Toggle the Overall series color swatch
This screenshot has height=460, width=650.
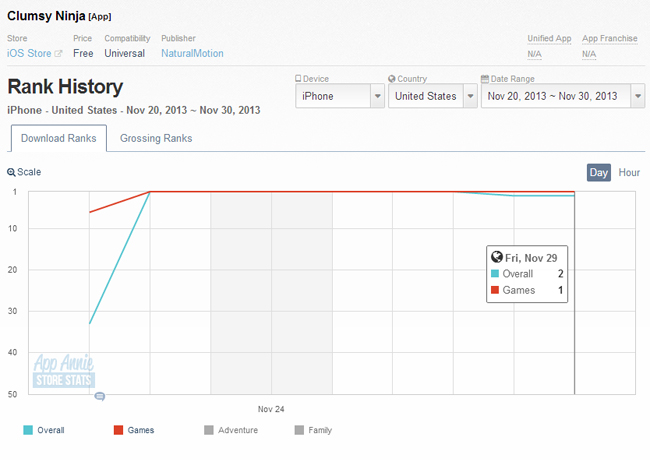pyautogui.click(x=28, y=430)
